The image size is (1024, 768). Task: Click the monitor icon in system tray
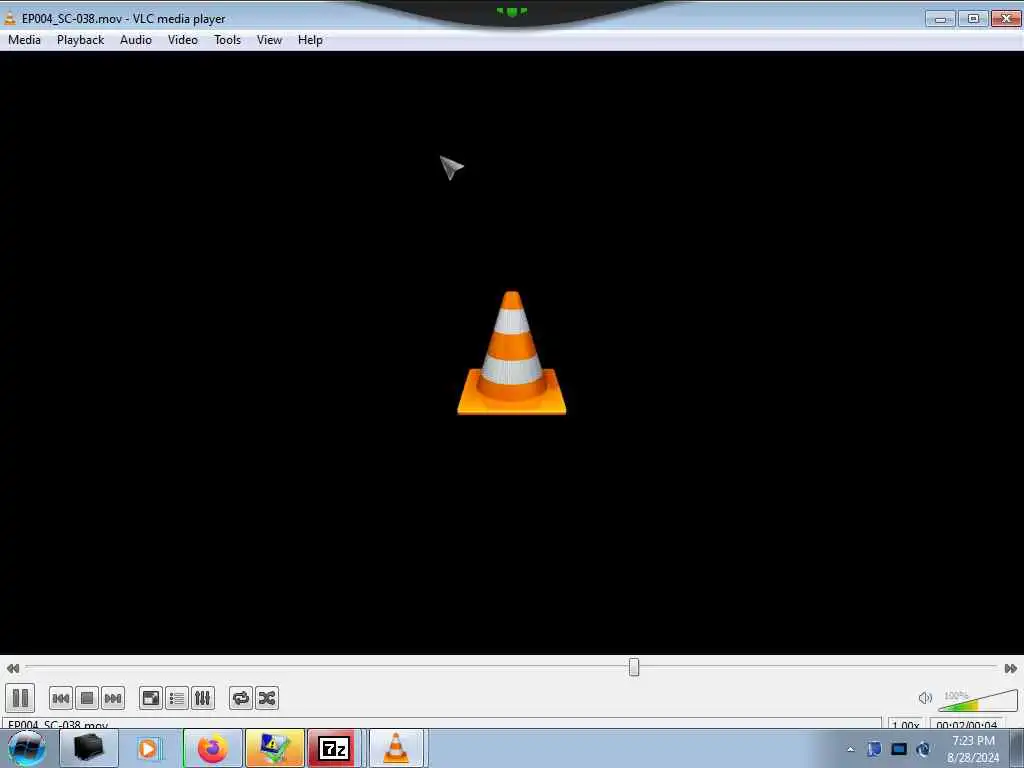click(899, 749)
